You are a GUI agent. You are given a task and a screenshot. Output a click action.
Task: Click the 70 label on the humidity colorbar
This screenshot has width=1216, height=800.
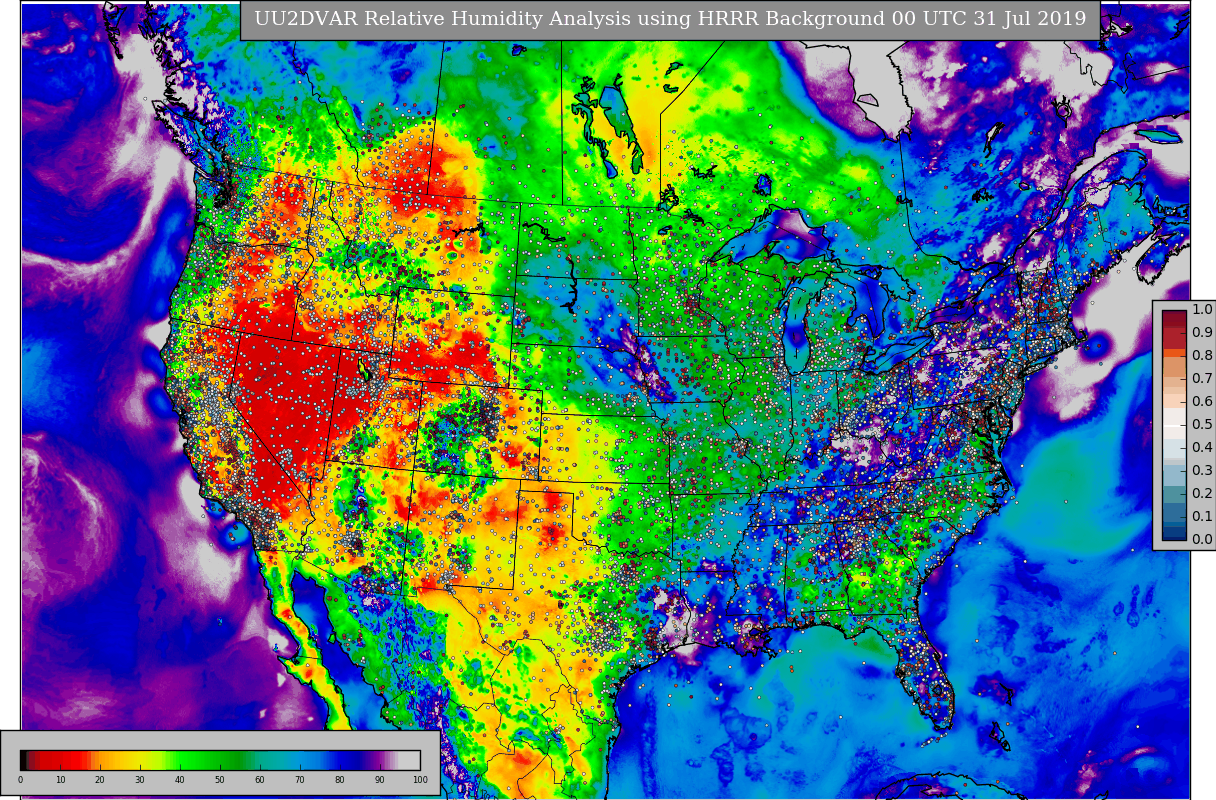pyautogui.click(x=300, y=779)
